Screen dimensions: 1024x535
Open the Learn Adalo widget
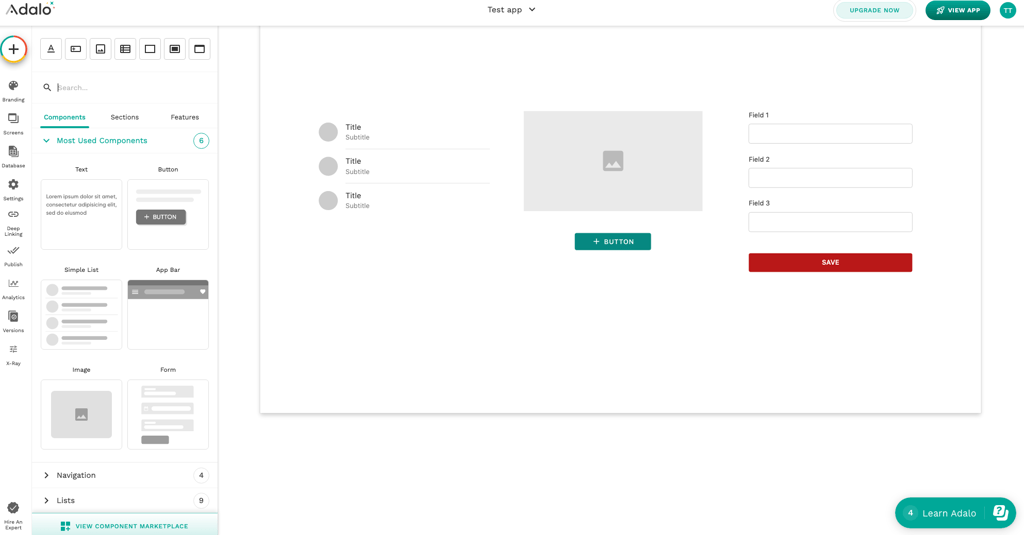point(955,513)
